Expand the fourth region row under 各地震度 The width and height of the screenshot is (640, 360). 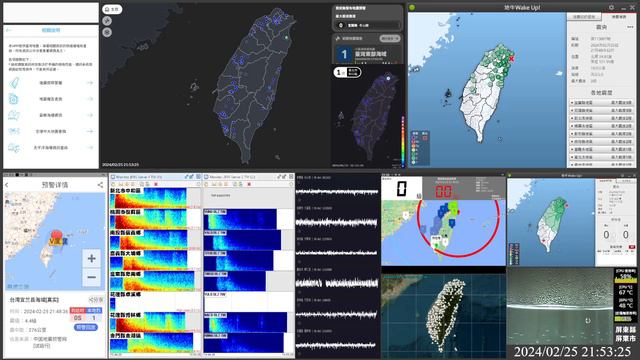pos(602,126)
